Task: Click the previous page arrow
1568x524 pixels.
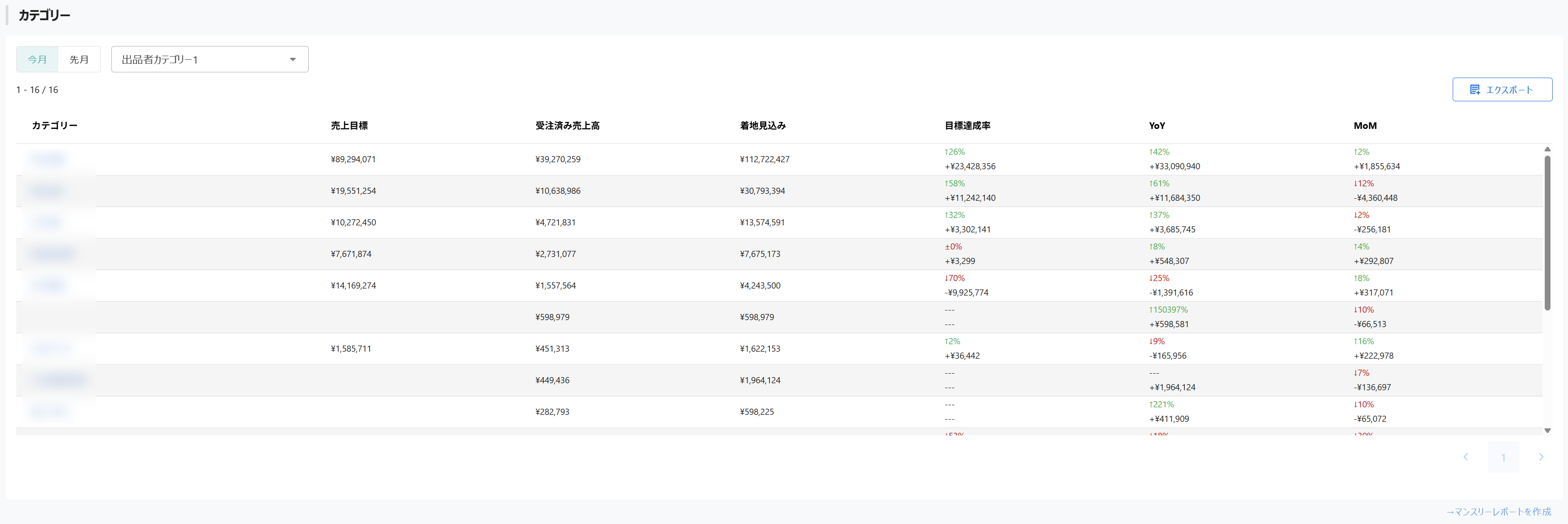Action: (1466, 457)
